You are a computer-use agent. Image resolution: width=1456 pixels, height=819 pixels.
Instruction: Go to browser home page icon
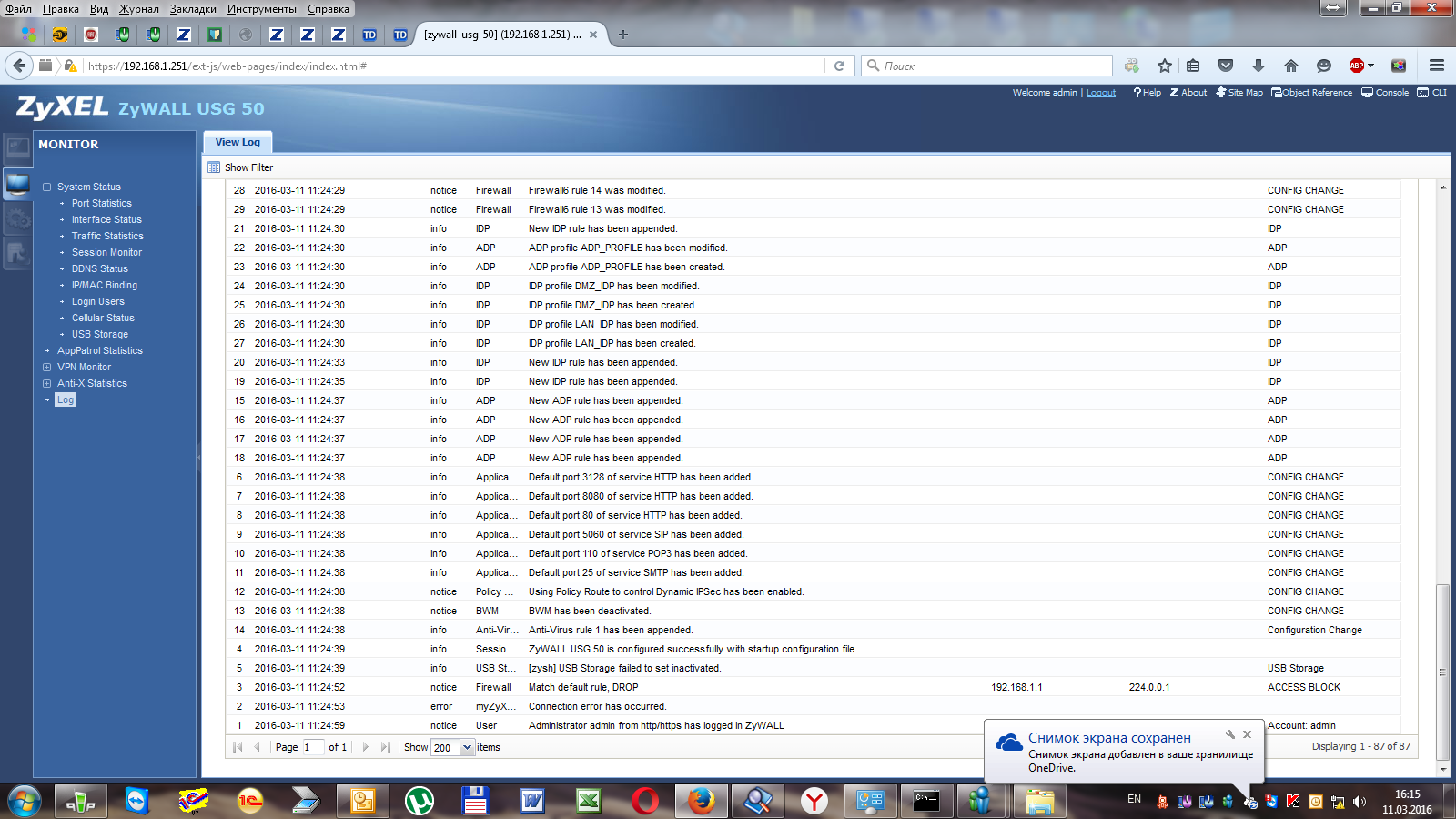[x=1290, y=66]
